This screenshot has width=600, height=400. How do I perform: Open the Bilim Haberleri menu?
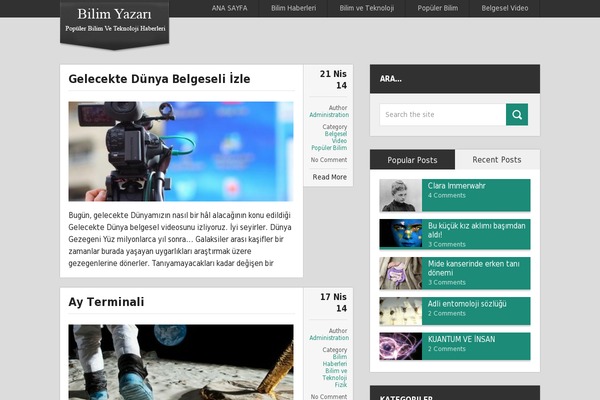coord(293,8)
